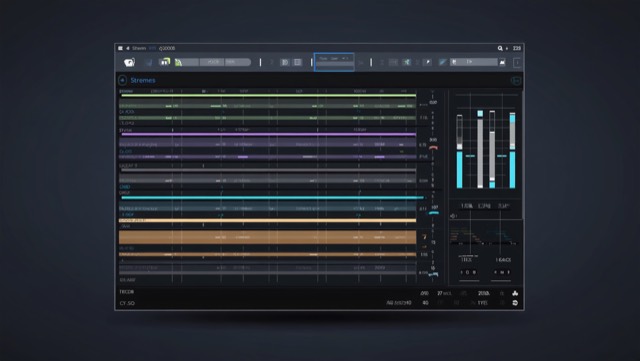The width and height of the screenshot is (640, 361).
Task: Click the green-and-white stacked bars toolbar icon
Action: (x=165, y=62)
